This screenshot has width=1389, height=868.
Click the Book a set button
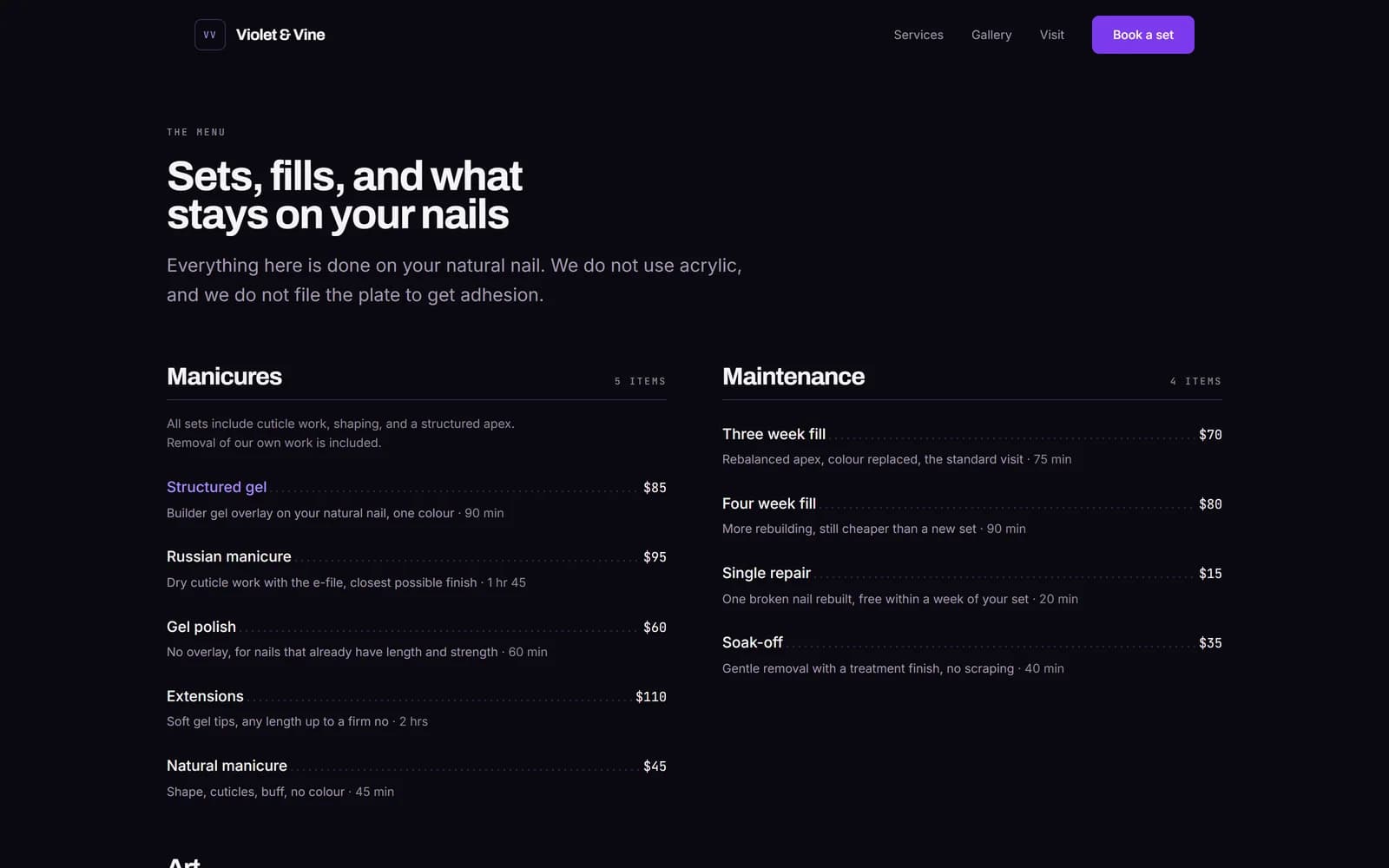coord(1143,35)
